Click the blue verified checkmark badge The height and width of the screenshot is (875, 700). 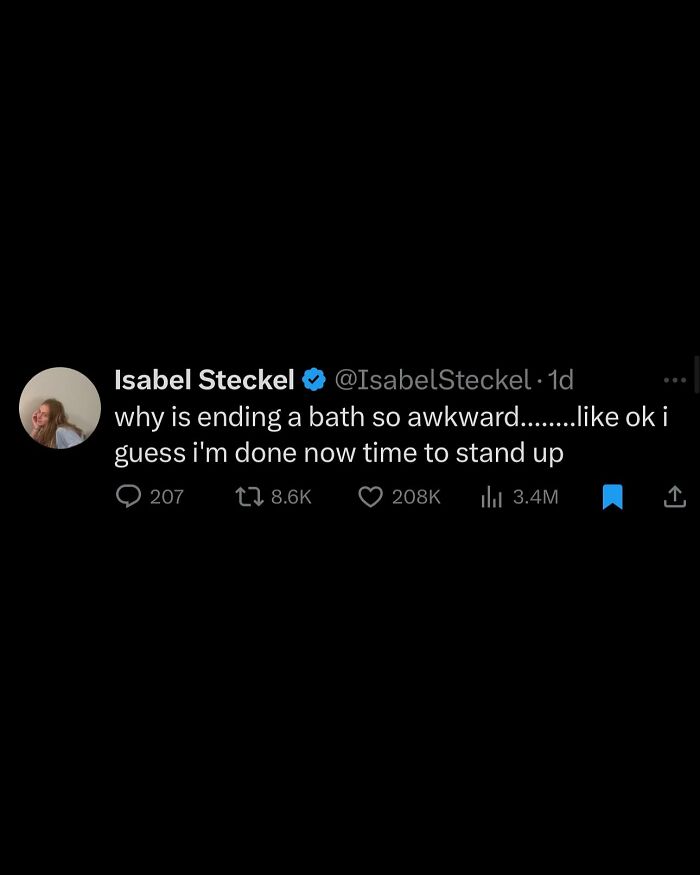tap(314, 379)
